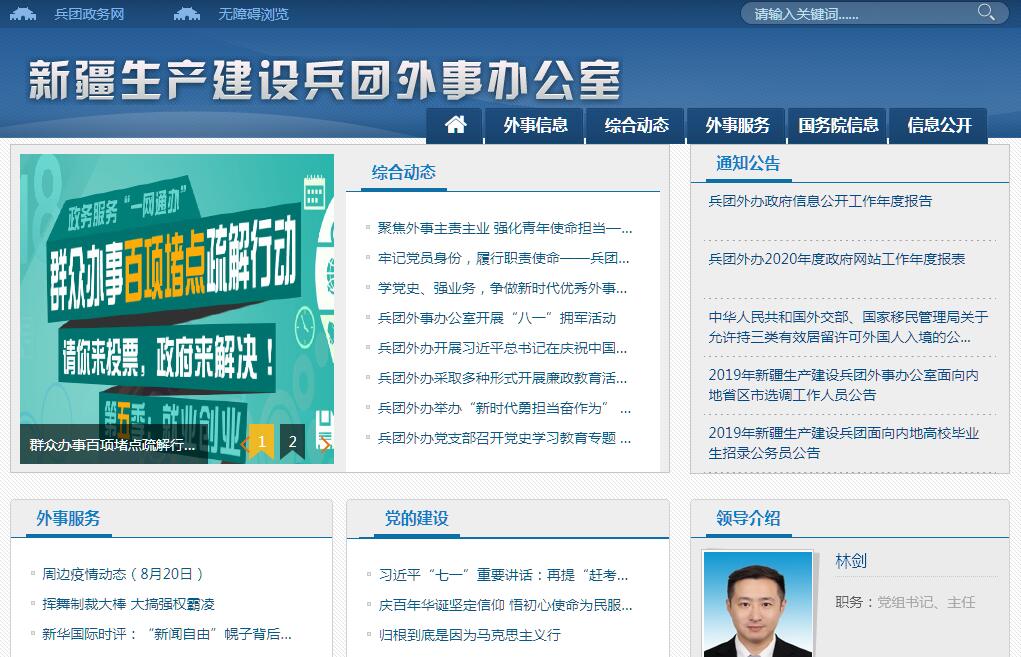Go to 外事服务 in the navigation bar
Image resolution: width=1021 pixels, height=657 pixels.
pyautogui.click(x=737, y=125)
